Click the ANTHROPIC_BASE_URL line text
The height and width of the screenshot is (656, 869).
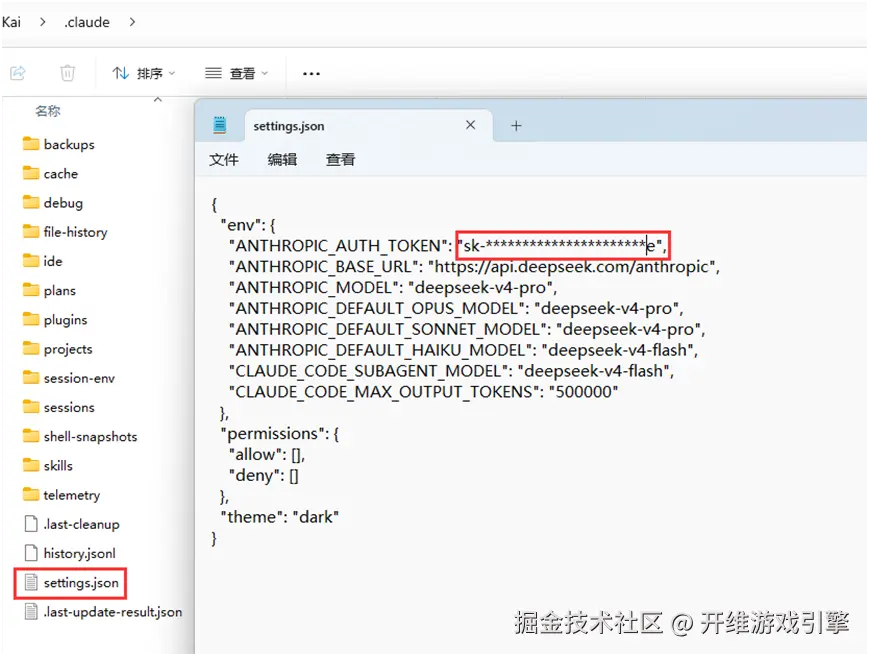[x=474, y=266]
